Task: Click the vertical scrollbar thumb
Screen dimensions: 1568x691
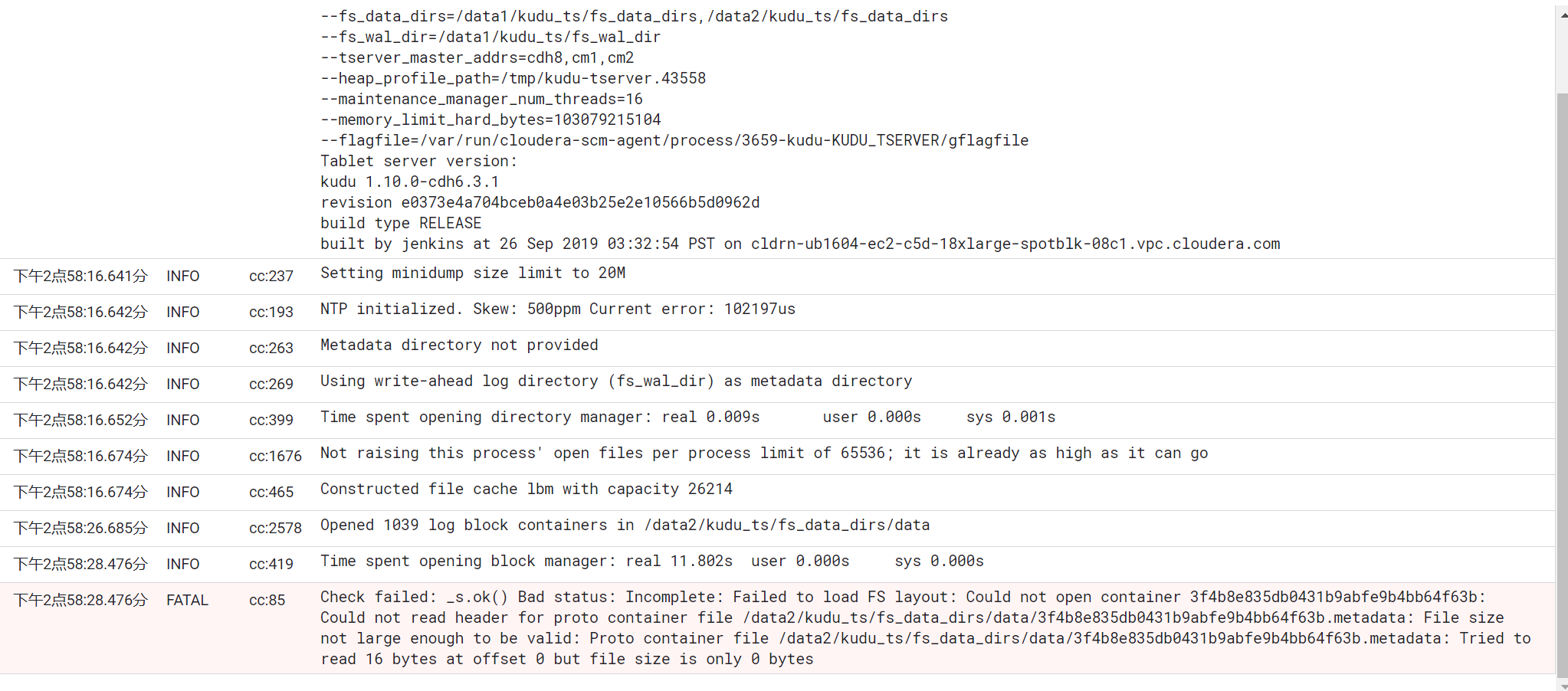Action: [1562, 383]
